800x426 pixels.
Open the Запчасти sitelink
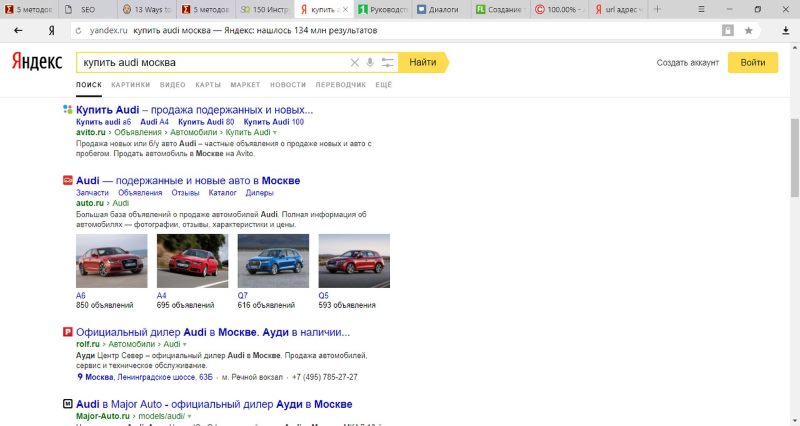coord(92,193)
